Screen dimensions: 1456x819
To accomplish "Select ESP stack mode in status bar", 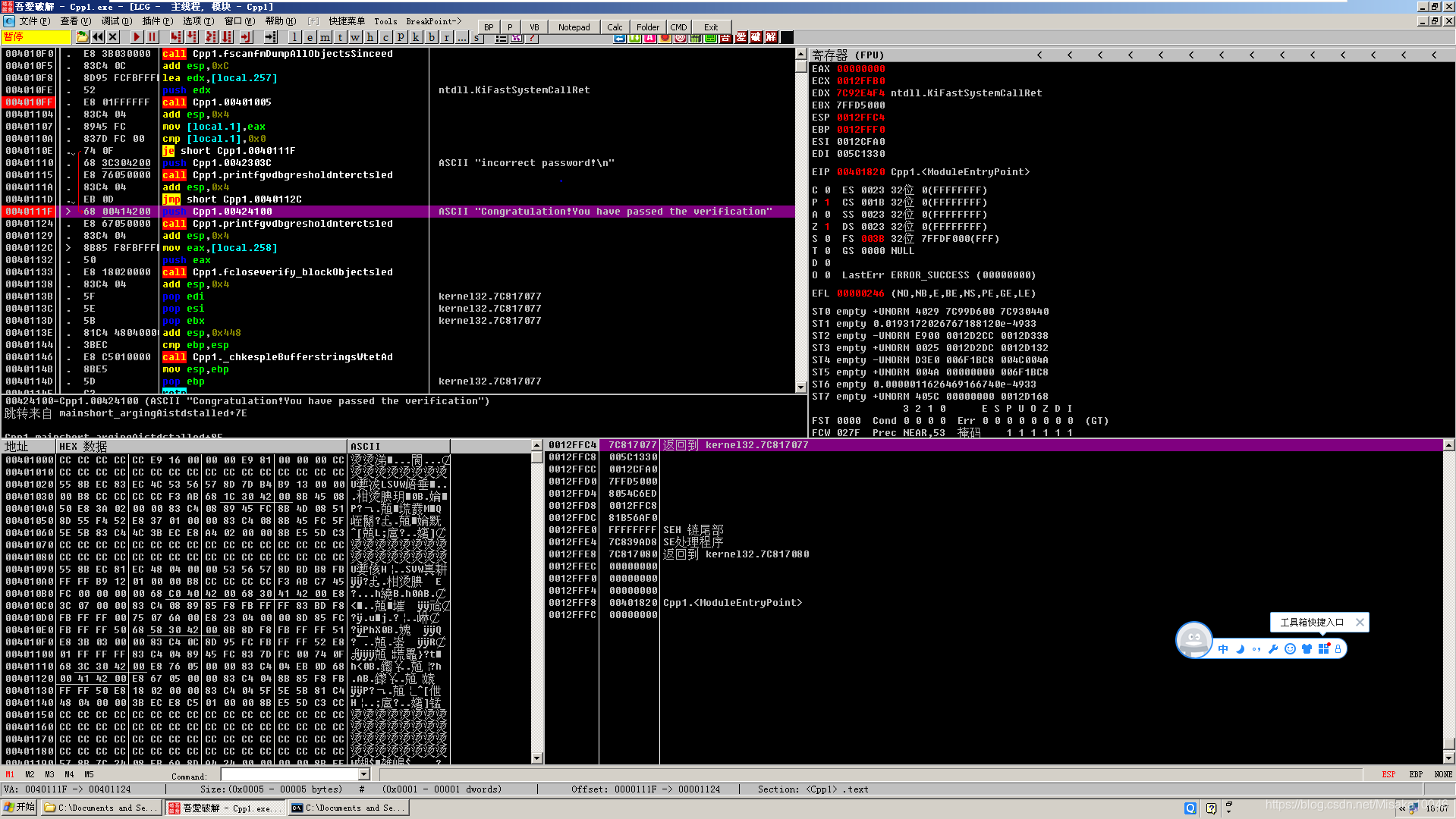I will tap(1388, 774).
